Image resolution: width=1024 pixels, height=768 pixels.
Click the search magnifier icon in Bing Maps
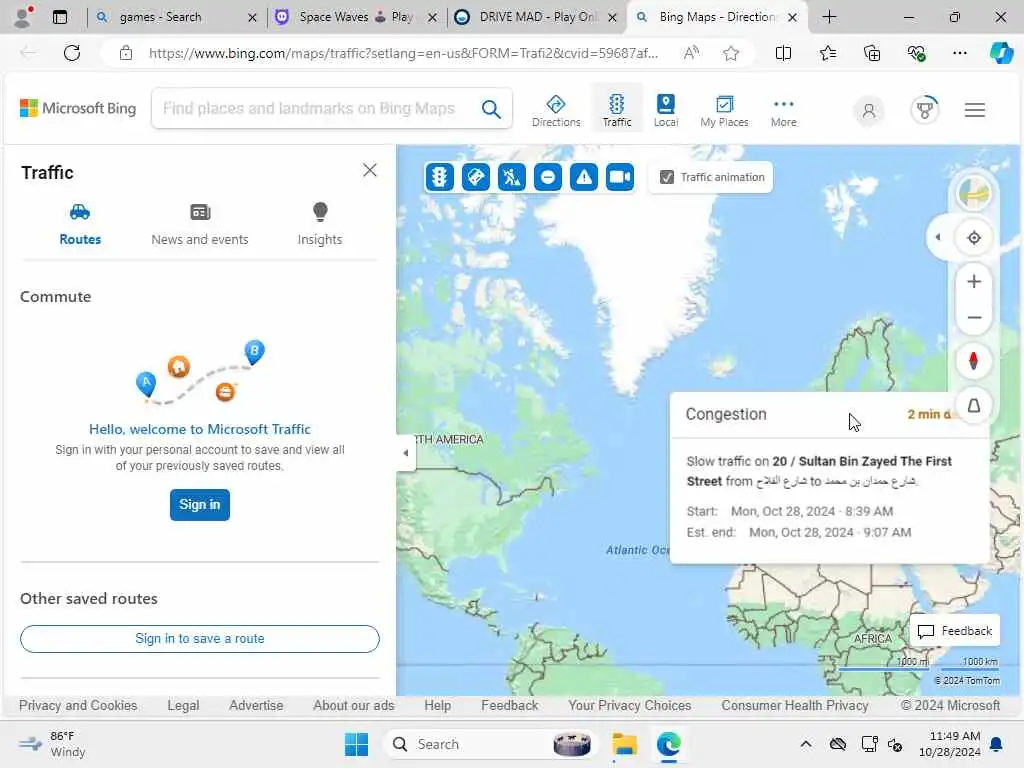pos(491,109)
